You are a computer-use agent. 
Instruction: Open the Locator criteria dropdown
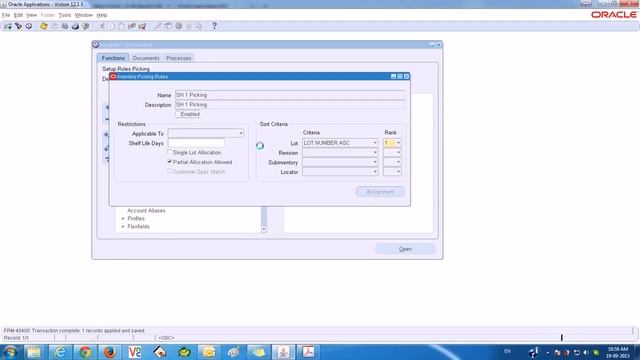click(x=375, y=172)
